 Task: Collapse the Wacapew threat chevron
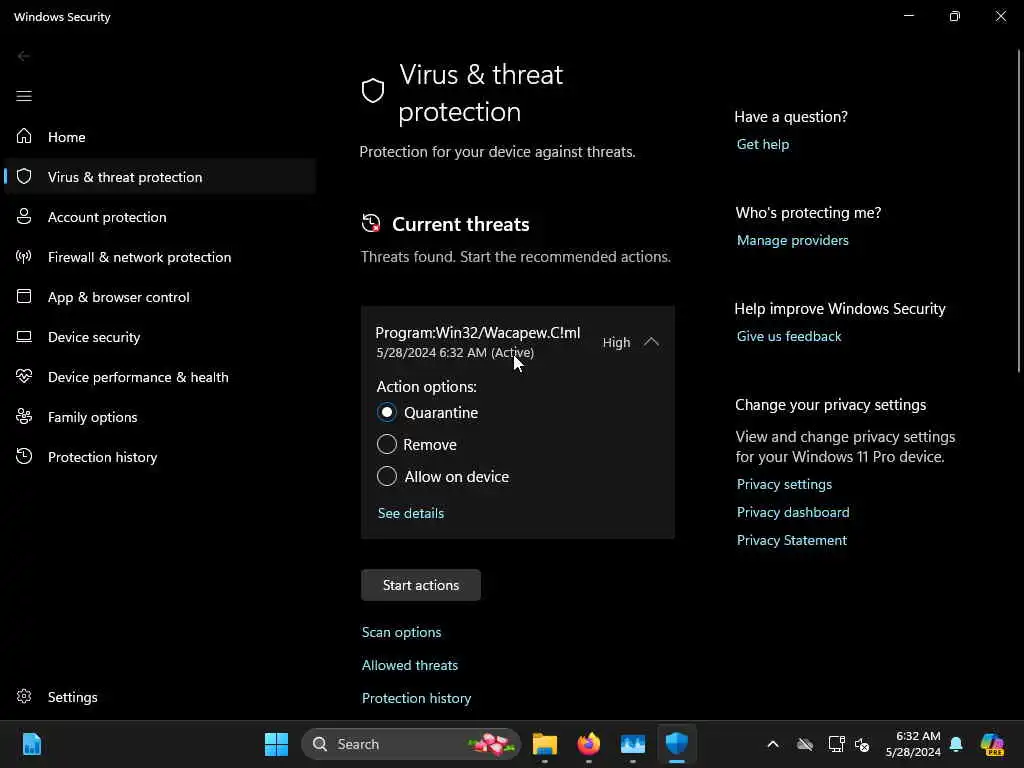click(x=651, y=342)
